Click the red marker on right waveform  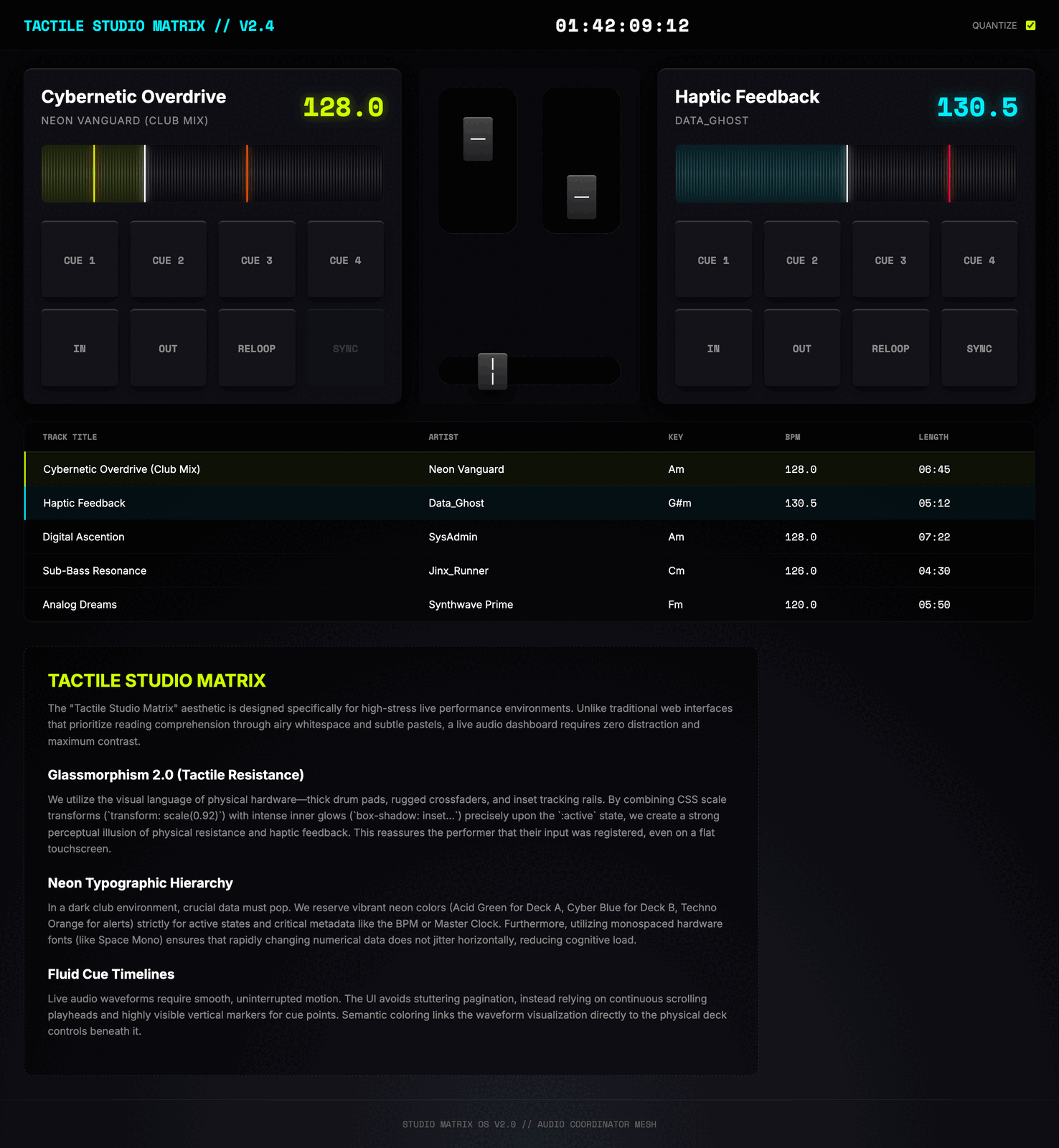949,174
